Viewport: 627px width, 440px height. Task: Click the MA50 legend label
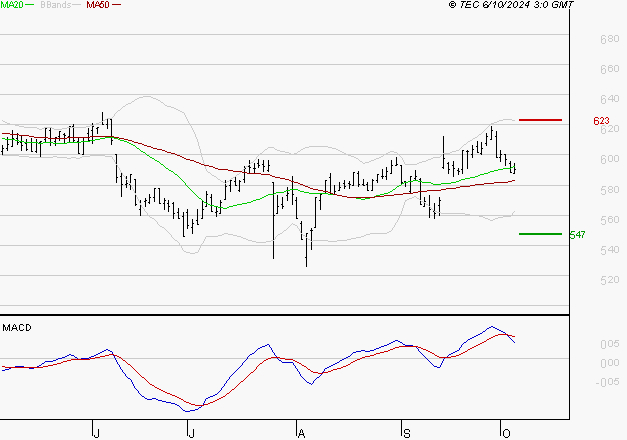[98, 5]
